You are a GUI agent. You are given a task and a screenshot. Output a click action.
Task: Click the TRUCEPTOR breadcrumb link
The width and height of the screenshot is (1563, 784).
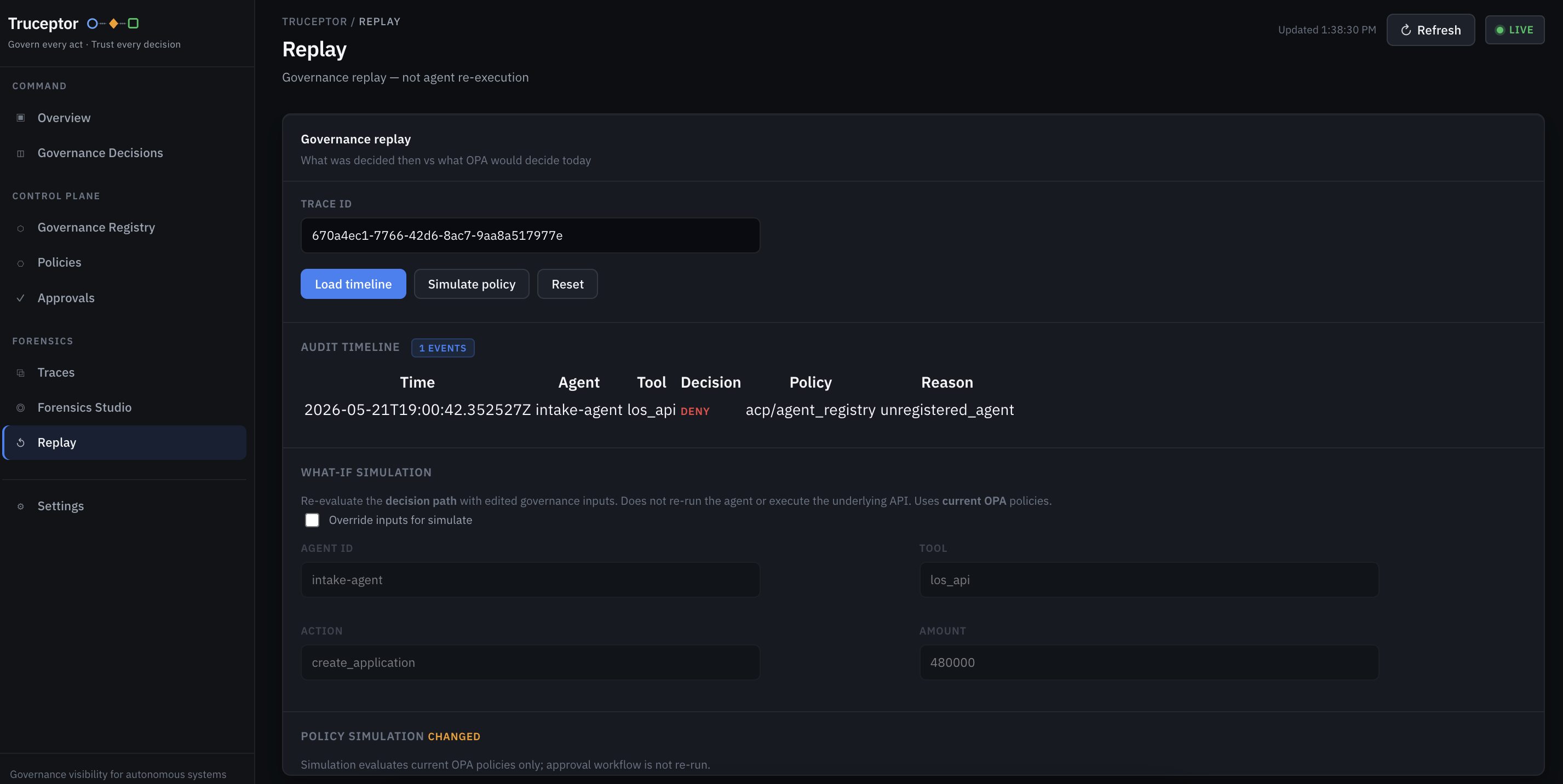click(314, 22)
